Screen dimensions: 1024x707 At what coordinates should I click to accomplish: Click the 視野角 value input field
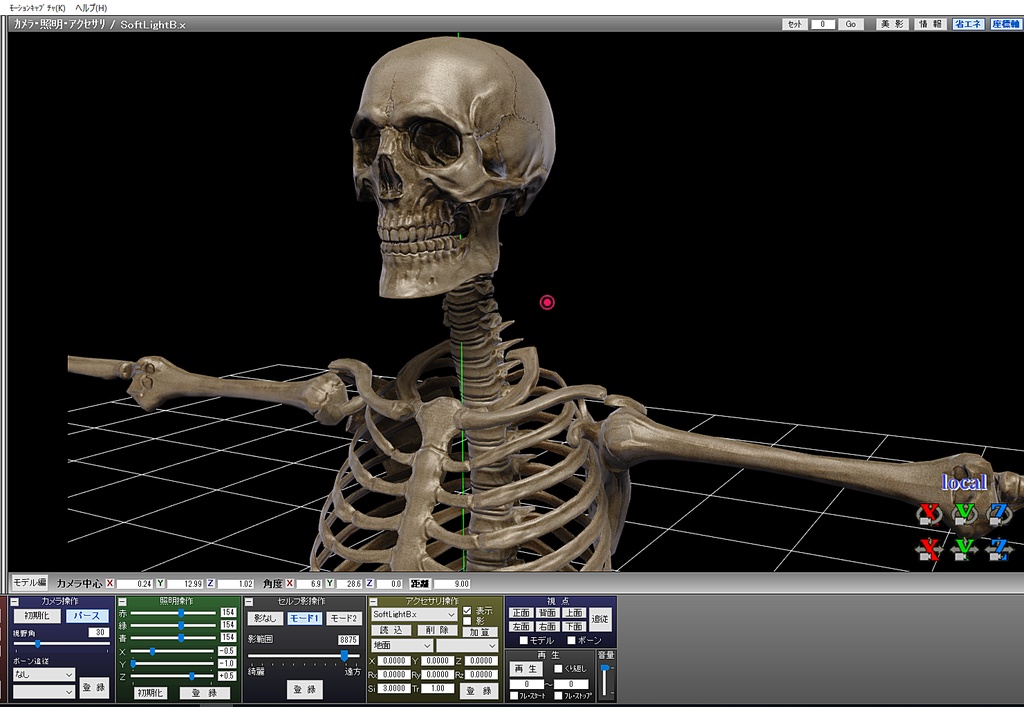click(98, 632)
